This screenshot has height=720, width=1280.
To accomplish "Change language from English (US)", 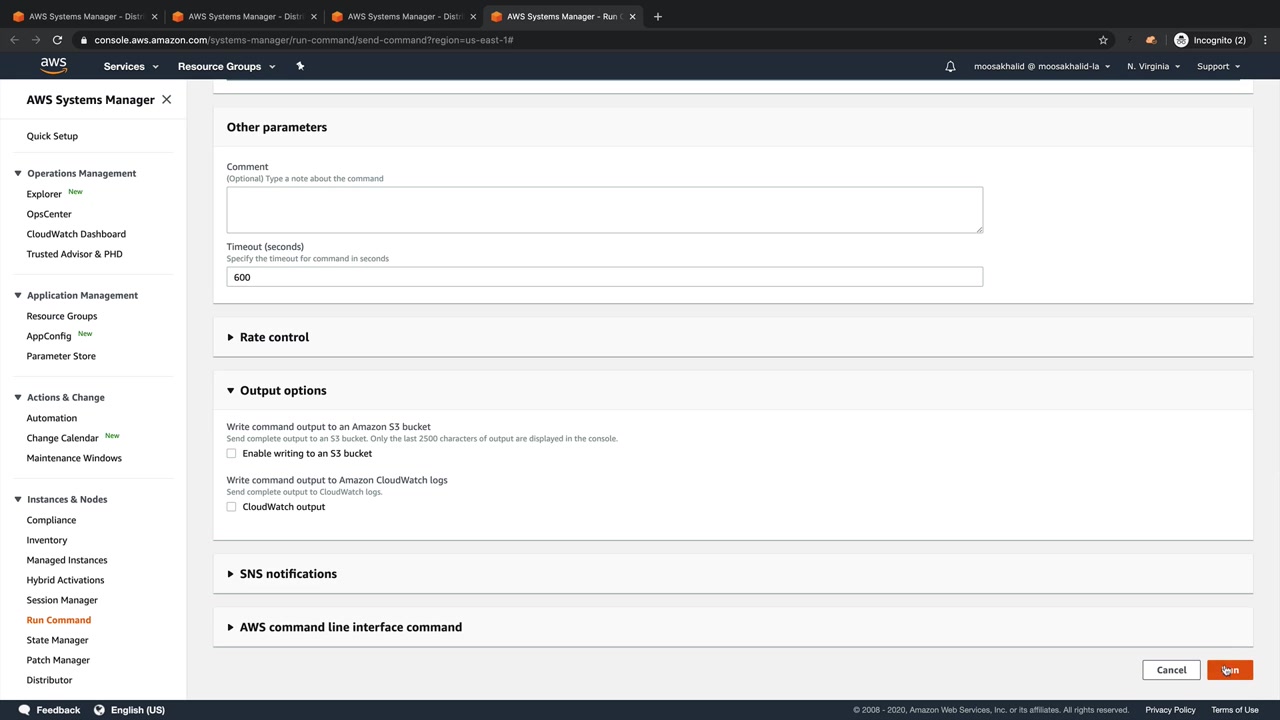I will pos(138,710).
